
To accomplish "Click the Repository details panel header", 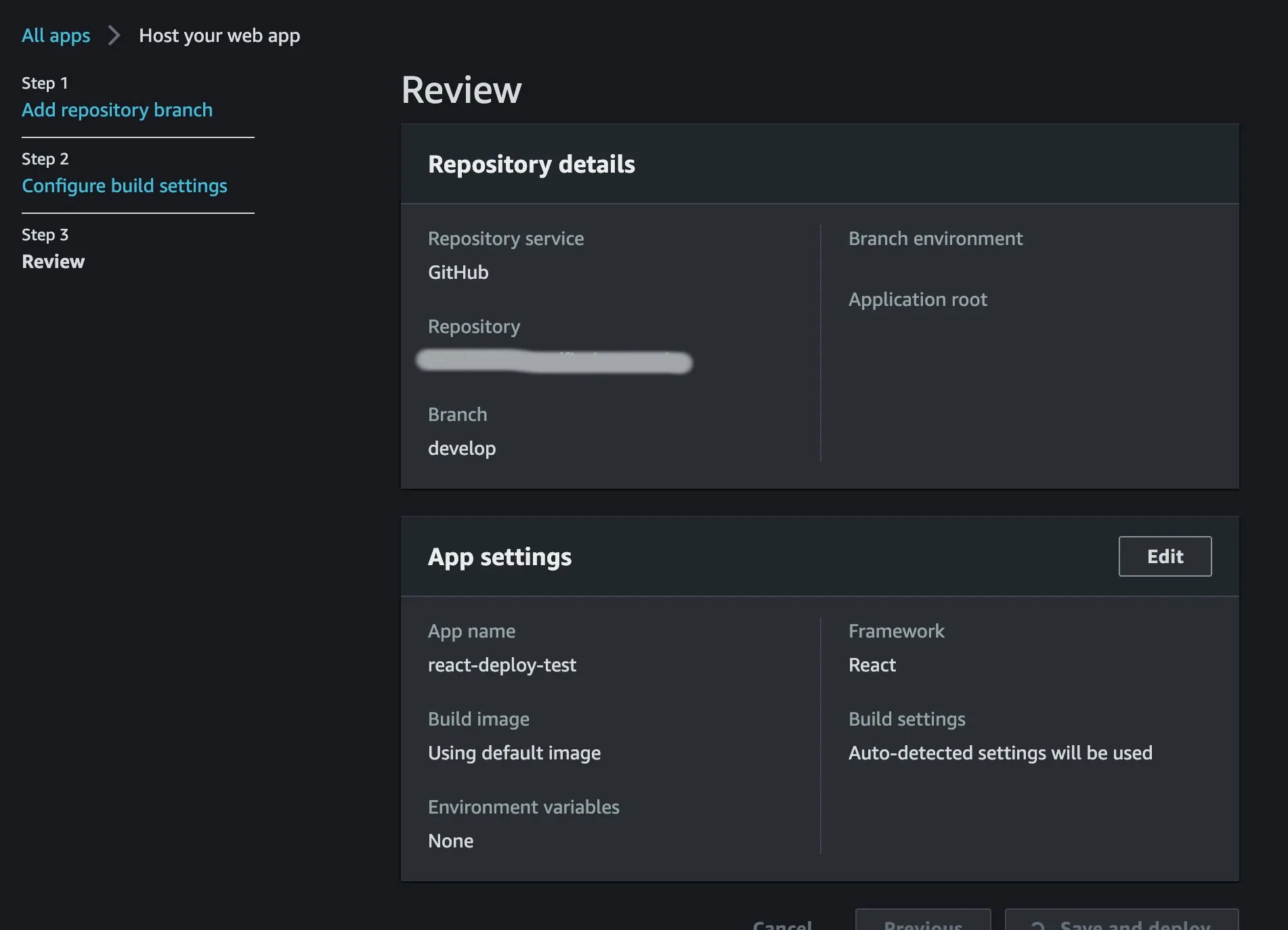I will tap(532, 164).
